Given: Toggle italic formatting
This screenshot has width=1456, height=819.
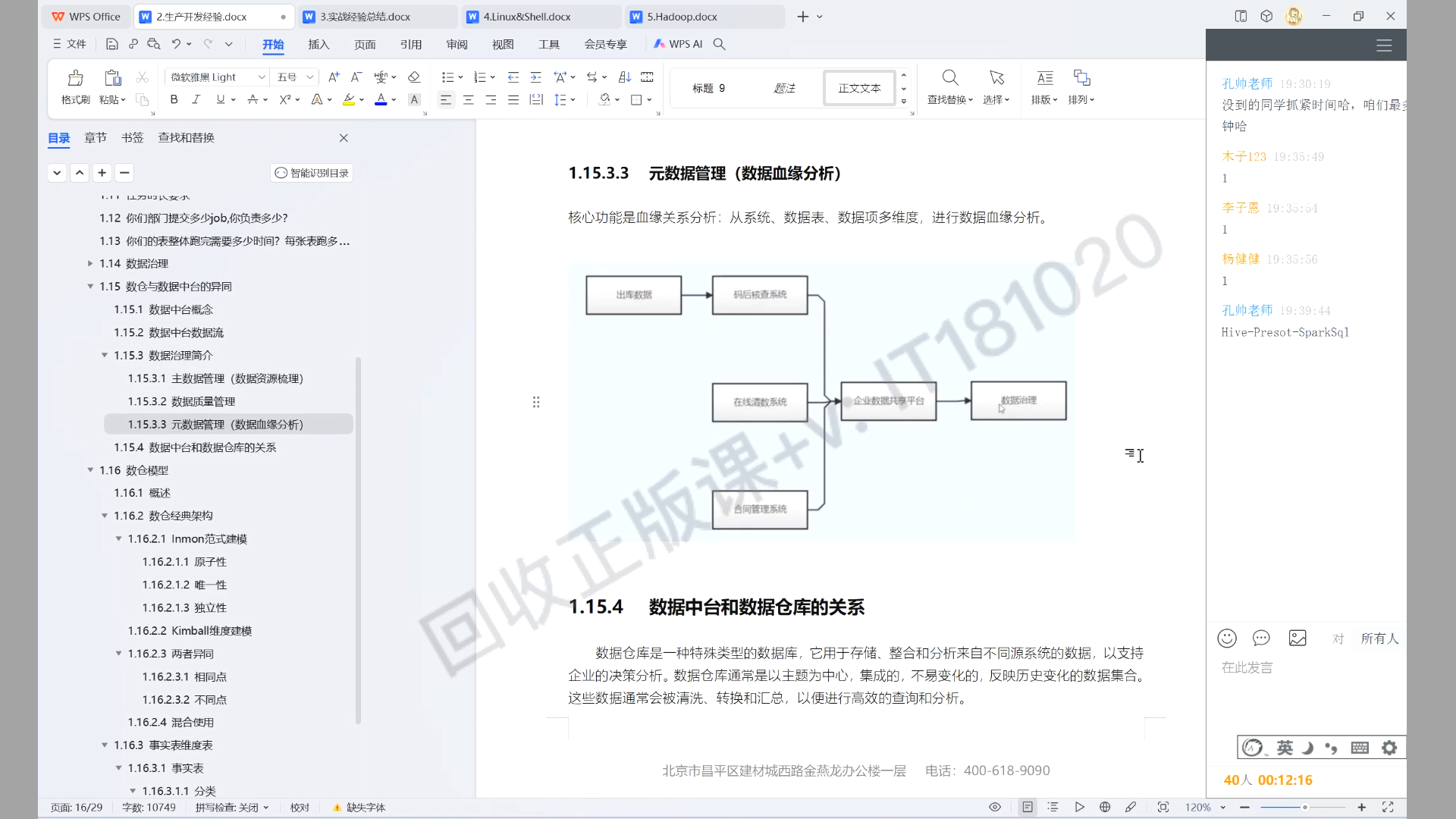Looking at the screenshot, I should (196, 99).
